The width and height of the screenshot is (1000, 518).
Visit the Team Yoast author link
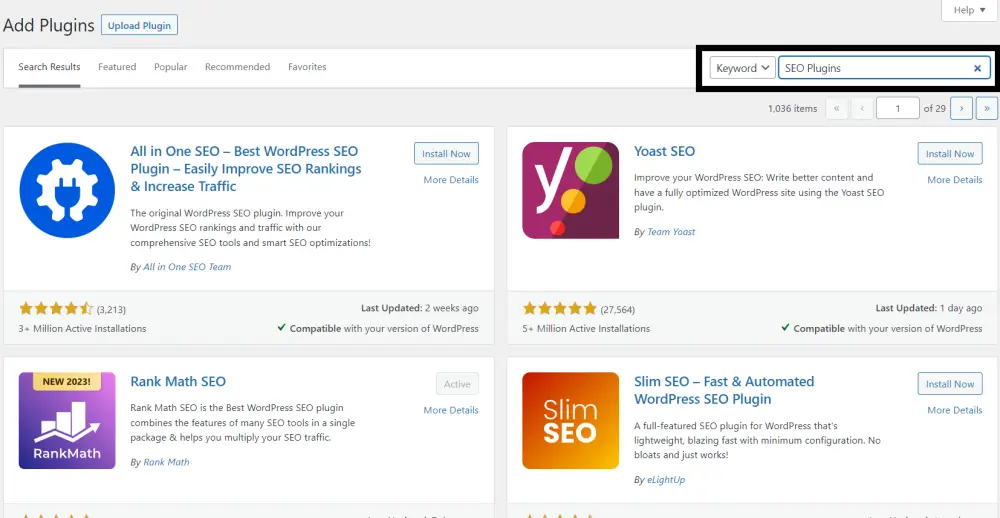pyautogui.click(x=671, y=232)
